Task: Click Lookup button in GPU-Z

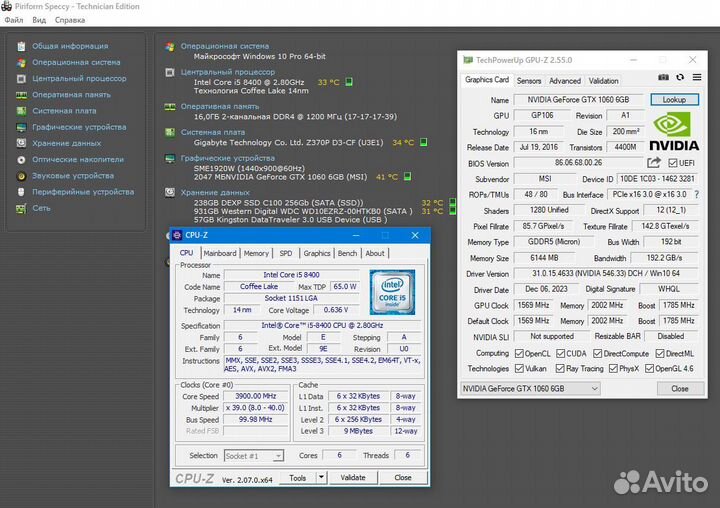Action: (x=674, y=100)
